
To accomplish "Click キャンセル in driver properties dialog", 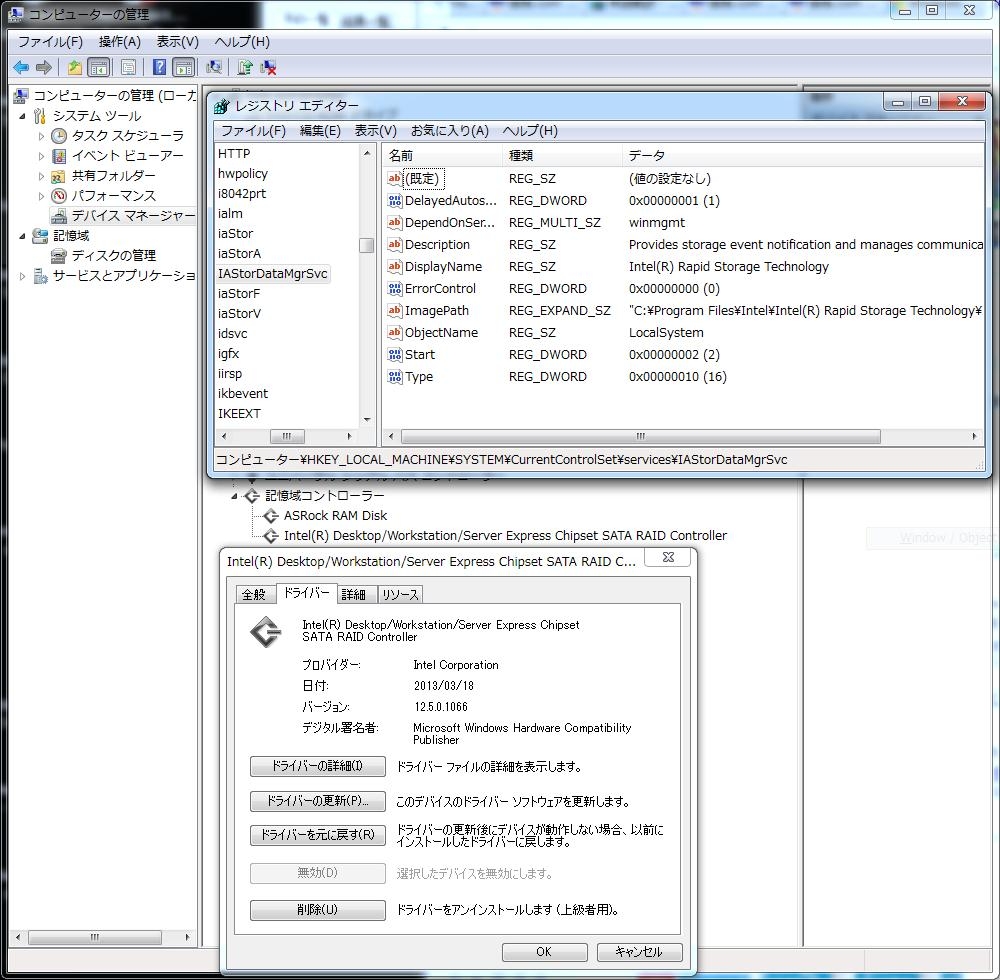I will (639, 952).
